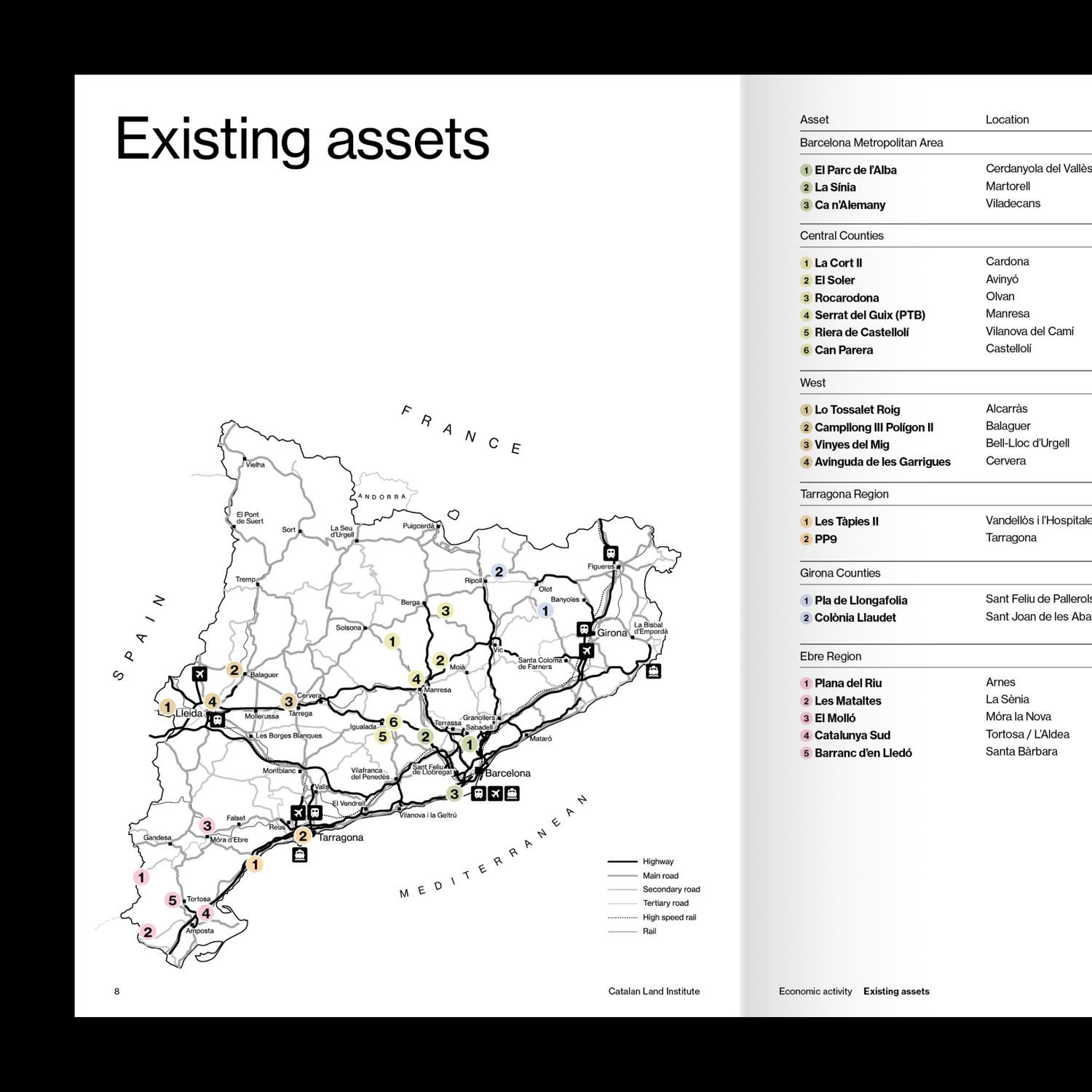Screen dimensions: 1092x1092
Task: Click the airport icon northwest of Lleida
Action: (199, 673)
